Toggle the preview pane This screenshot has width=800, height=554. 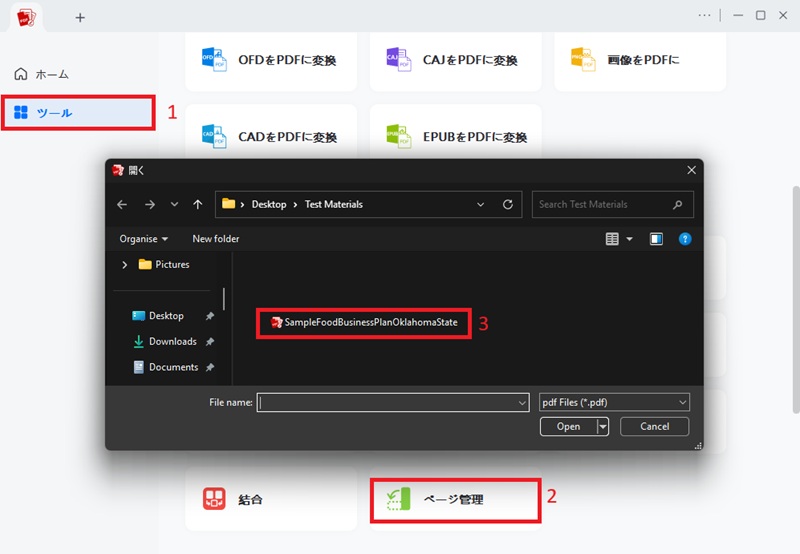click(656, 239)
